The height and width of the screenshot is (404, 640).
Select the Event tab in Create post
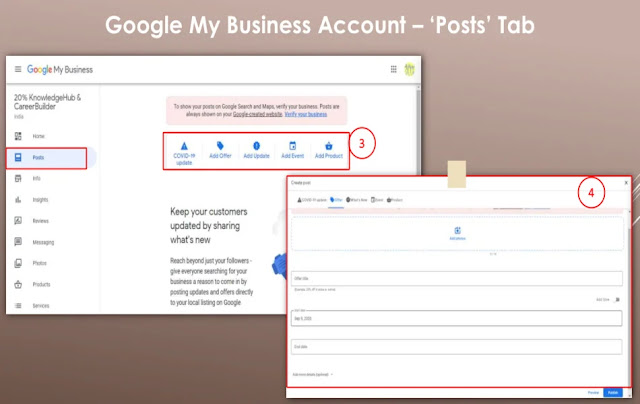coord(377,200)
